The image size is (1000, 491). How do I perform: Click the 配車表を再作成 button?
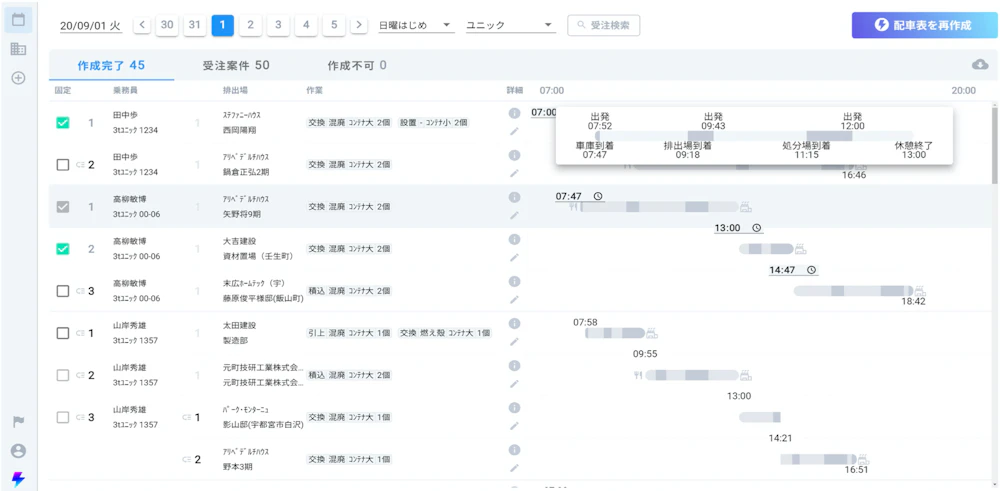(x=923, y=25)
